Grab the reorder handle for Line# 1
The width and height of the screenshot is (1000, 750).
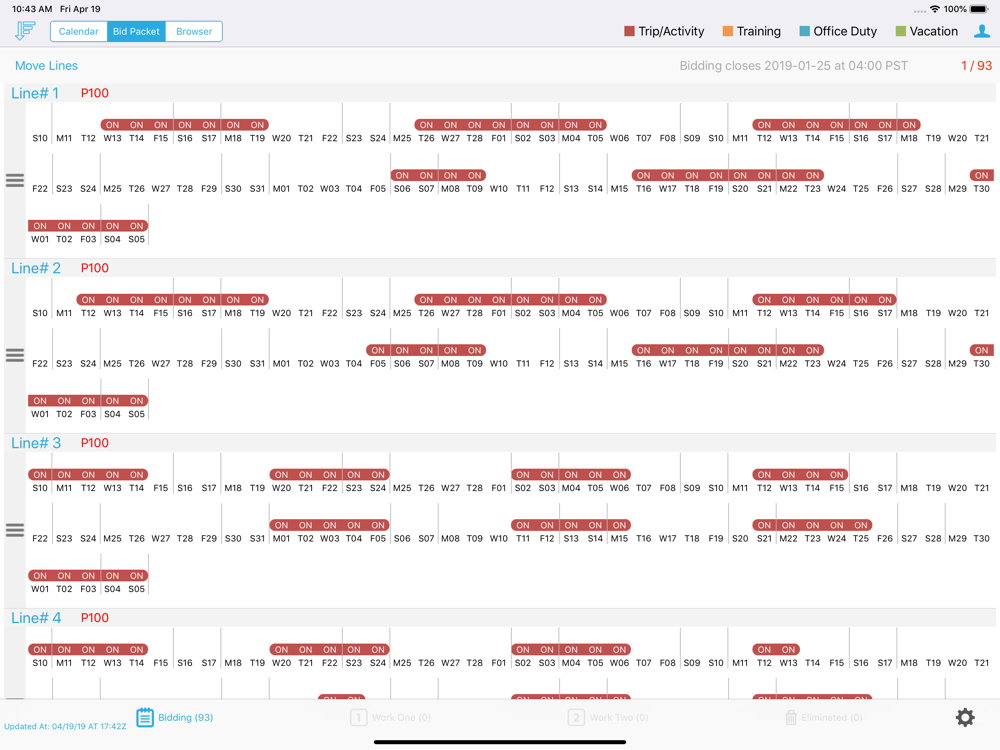click(15, 180)
